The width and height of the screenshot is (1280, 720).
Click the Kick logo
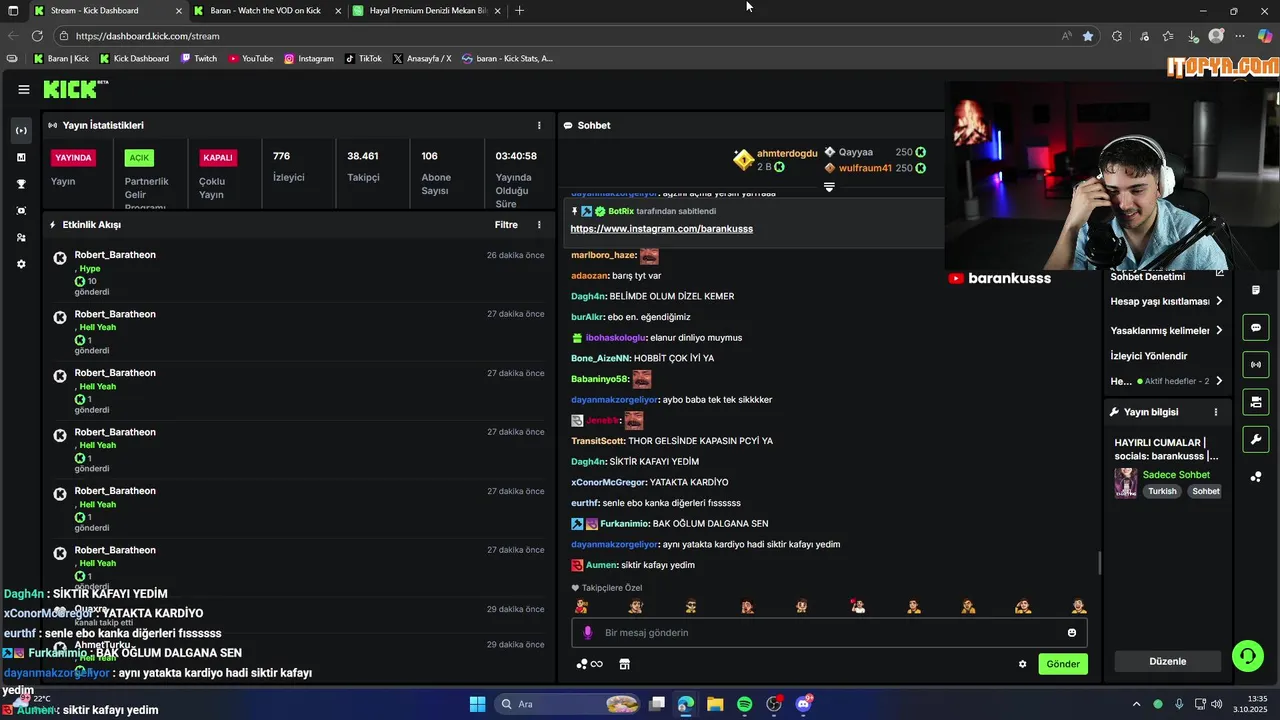point(75,89)
